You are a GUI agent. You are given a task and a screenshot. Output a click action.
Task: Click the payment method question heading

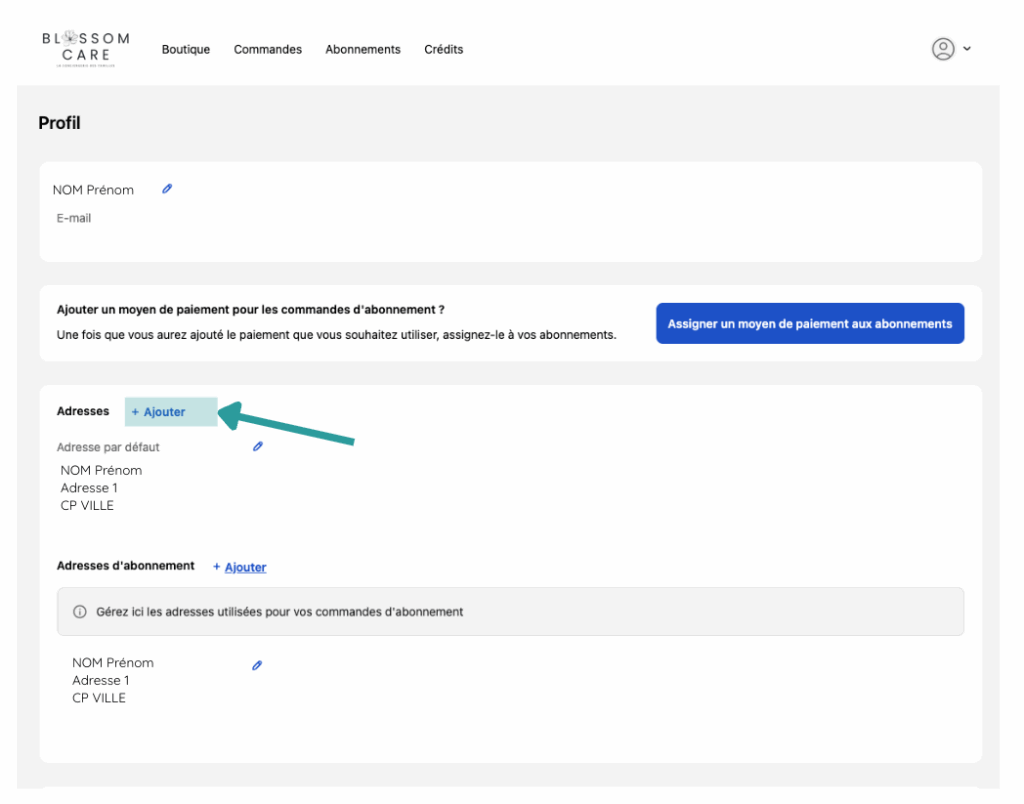tap(251, 310)
